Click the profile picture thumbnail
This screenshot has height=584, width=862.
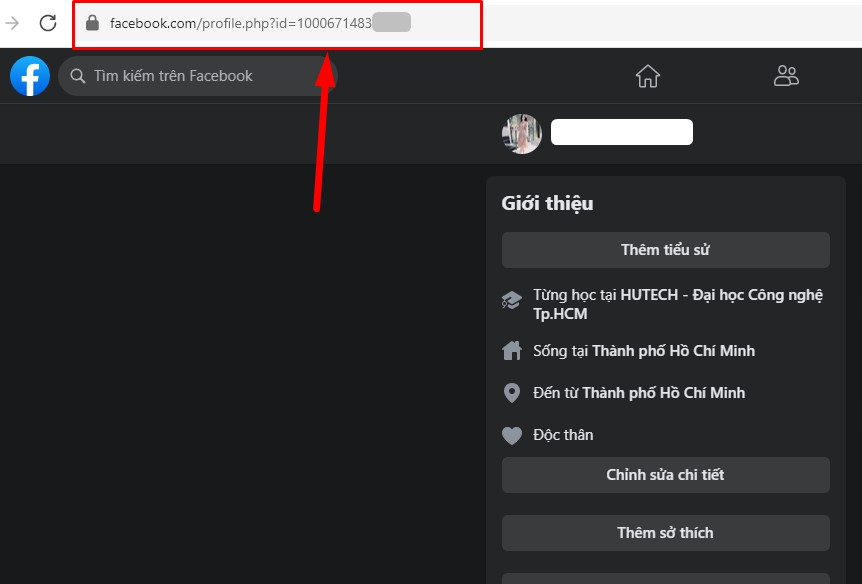pos(522,134)
